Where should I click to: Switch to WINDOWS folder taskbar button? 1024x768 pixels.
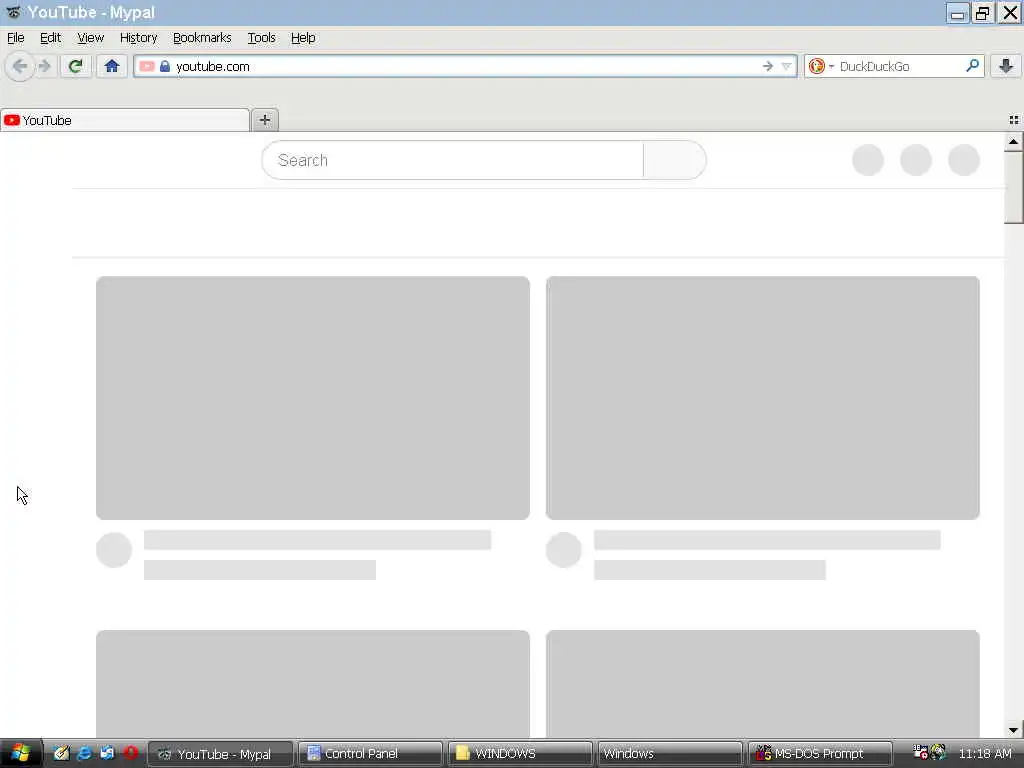pyautogui.click(x=520, y=754)
